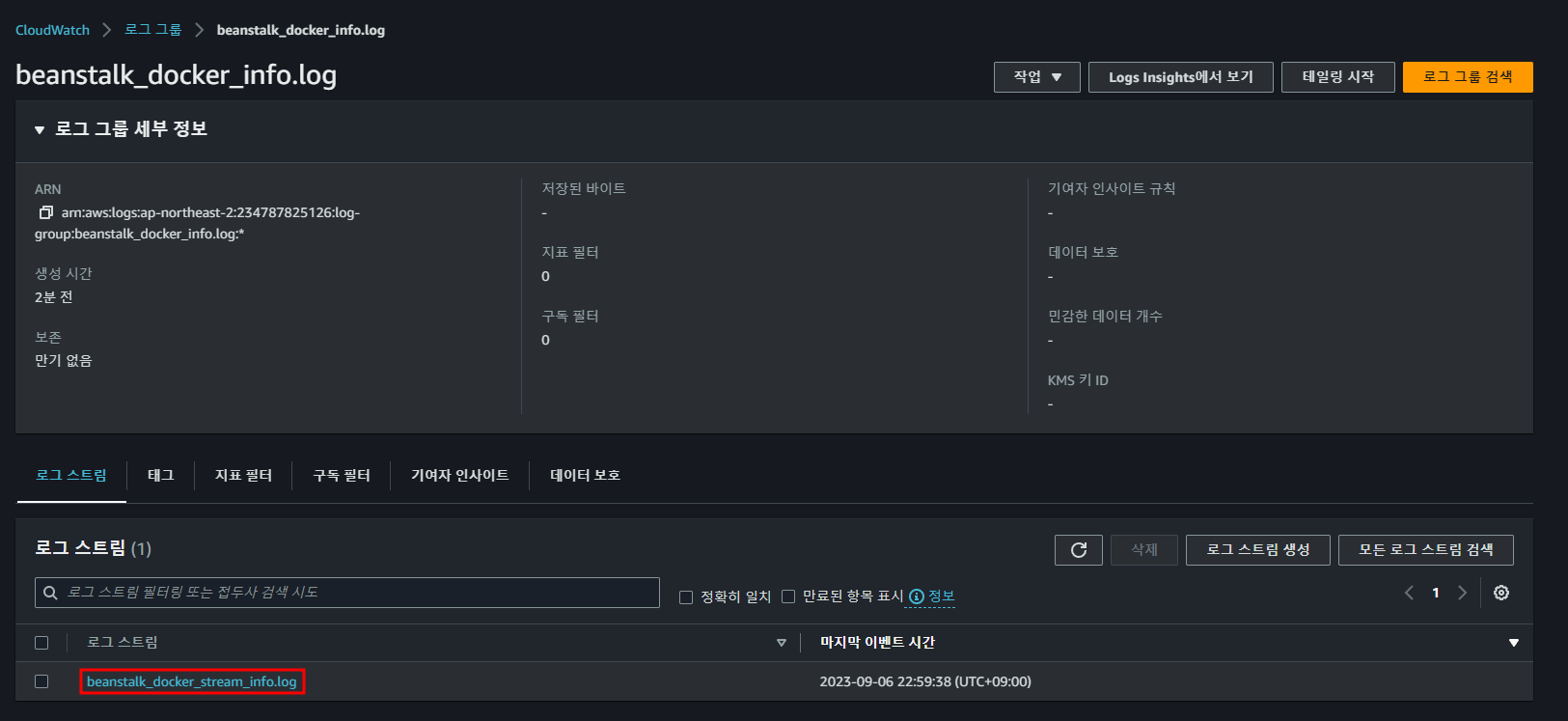
Task: Enable the 만료된 항목 표시 checkbox
Action: tap(788, 596)
